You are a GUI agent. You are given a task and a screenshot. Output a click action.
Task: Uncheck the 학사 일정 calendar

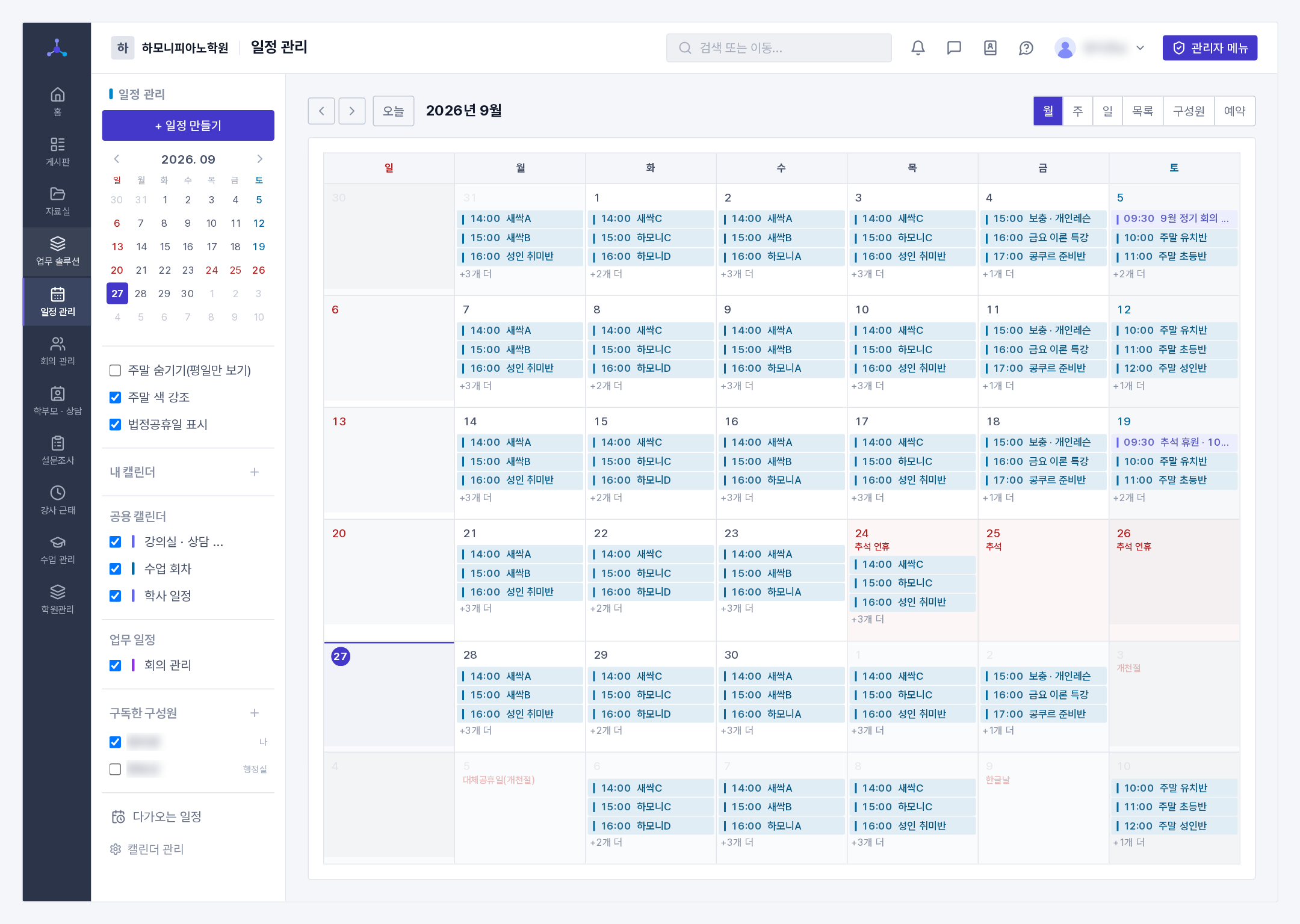tap(116, 596)
